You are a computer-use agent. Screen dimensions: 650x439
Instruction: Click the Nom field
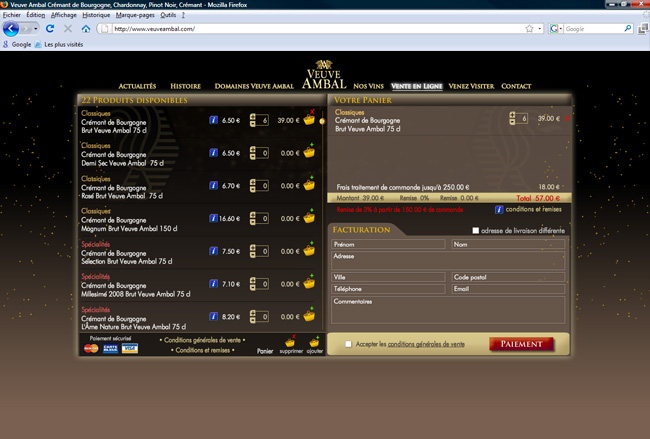pyautogui.click(x=508, y=245)
